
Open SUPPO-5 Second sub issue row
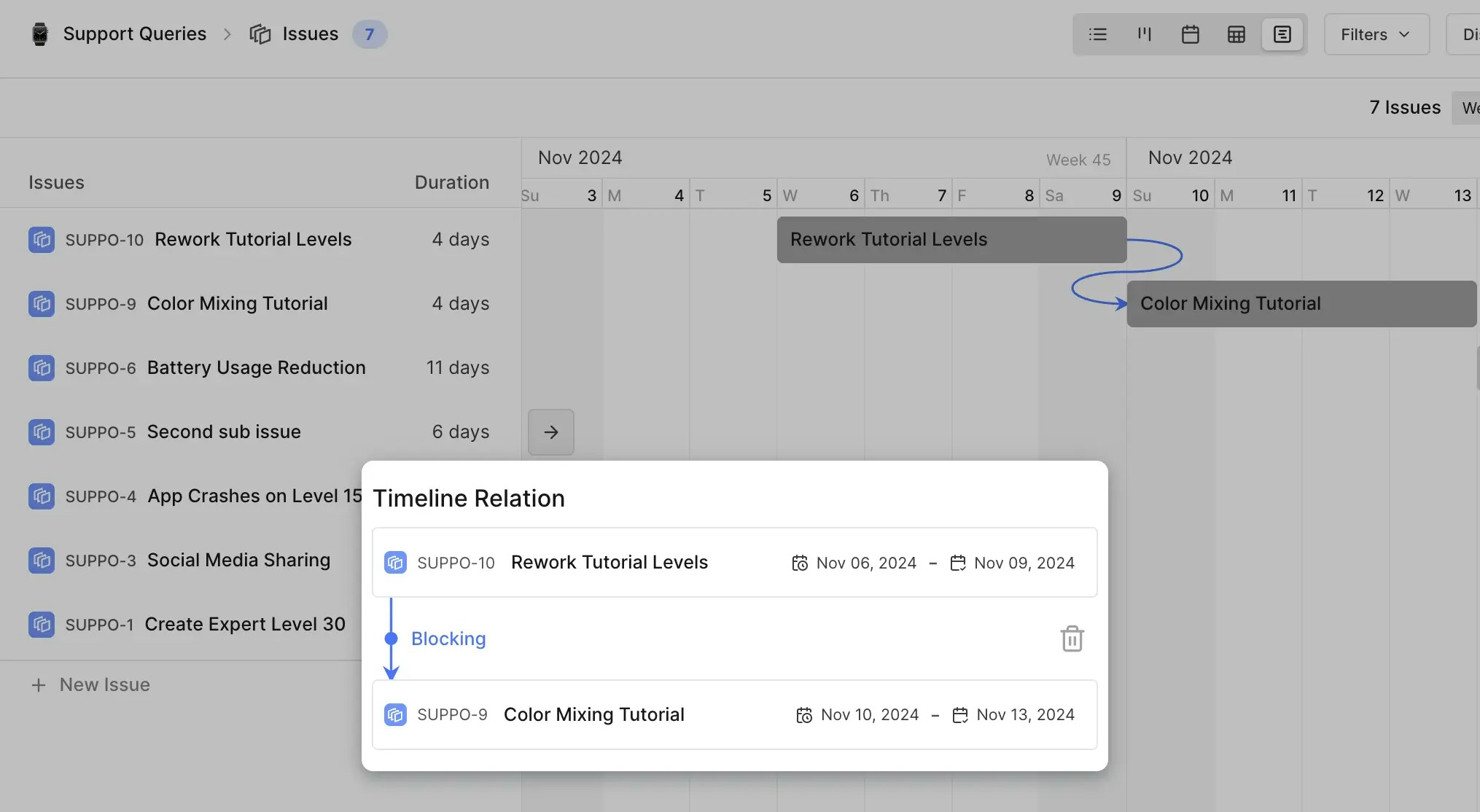223,432
